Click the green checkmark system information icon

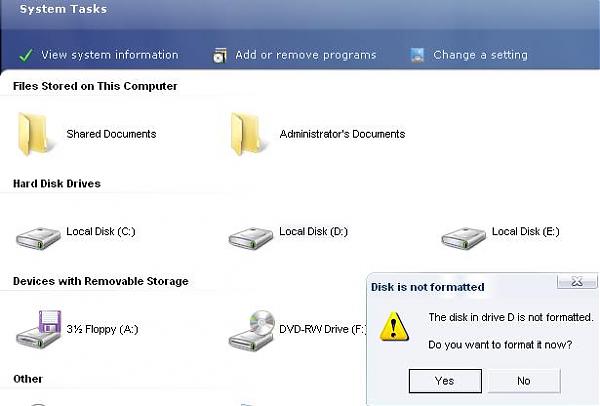(26, 55)
